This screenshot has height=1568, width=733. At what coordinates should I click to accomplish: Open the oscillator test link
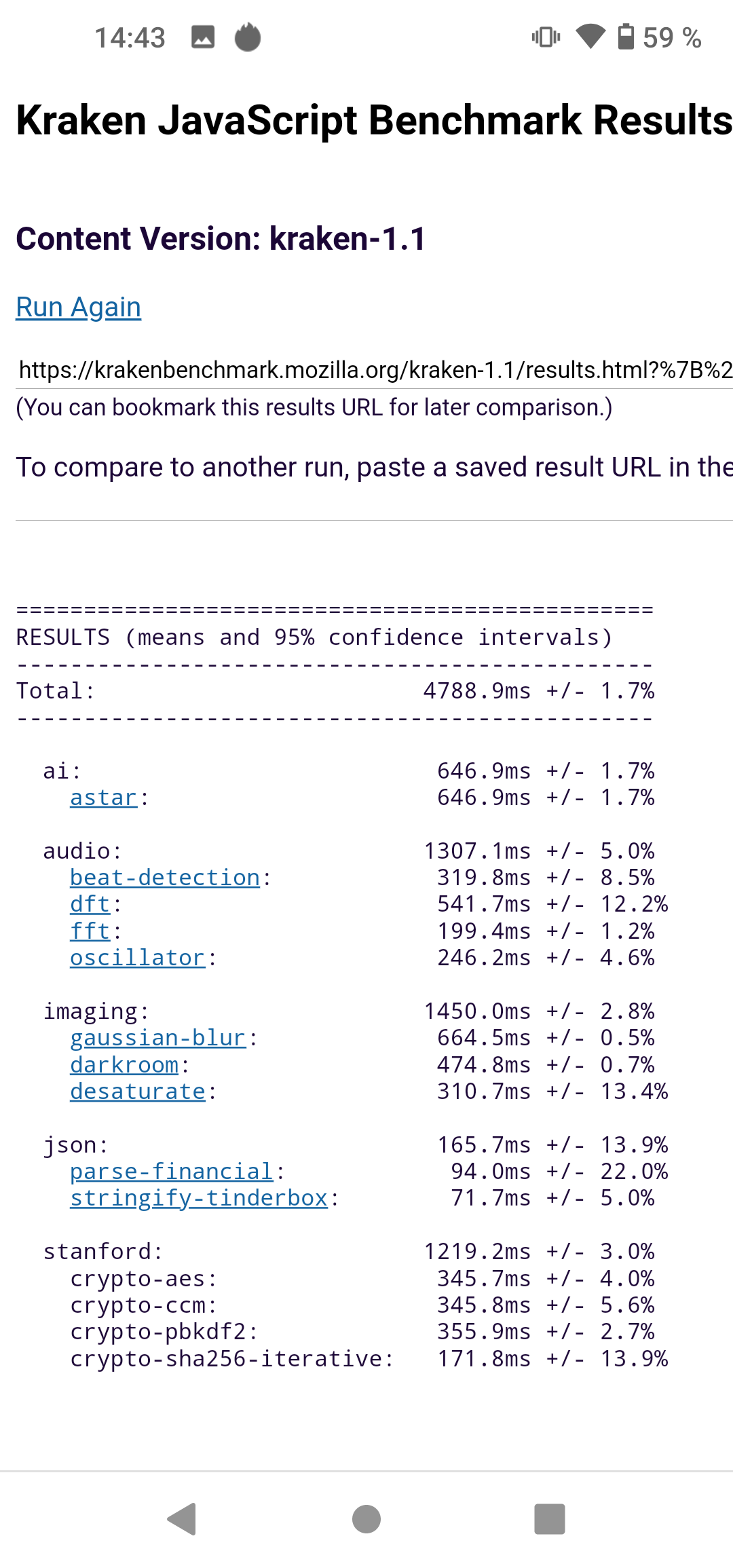(138, 958)
